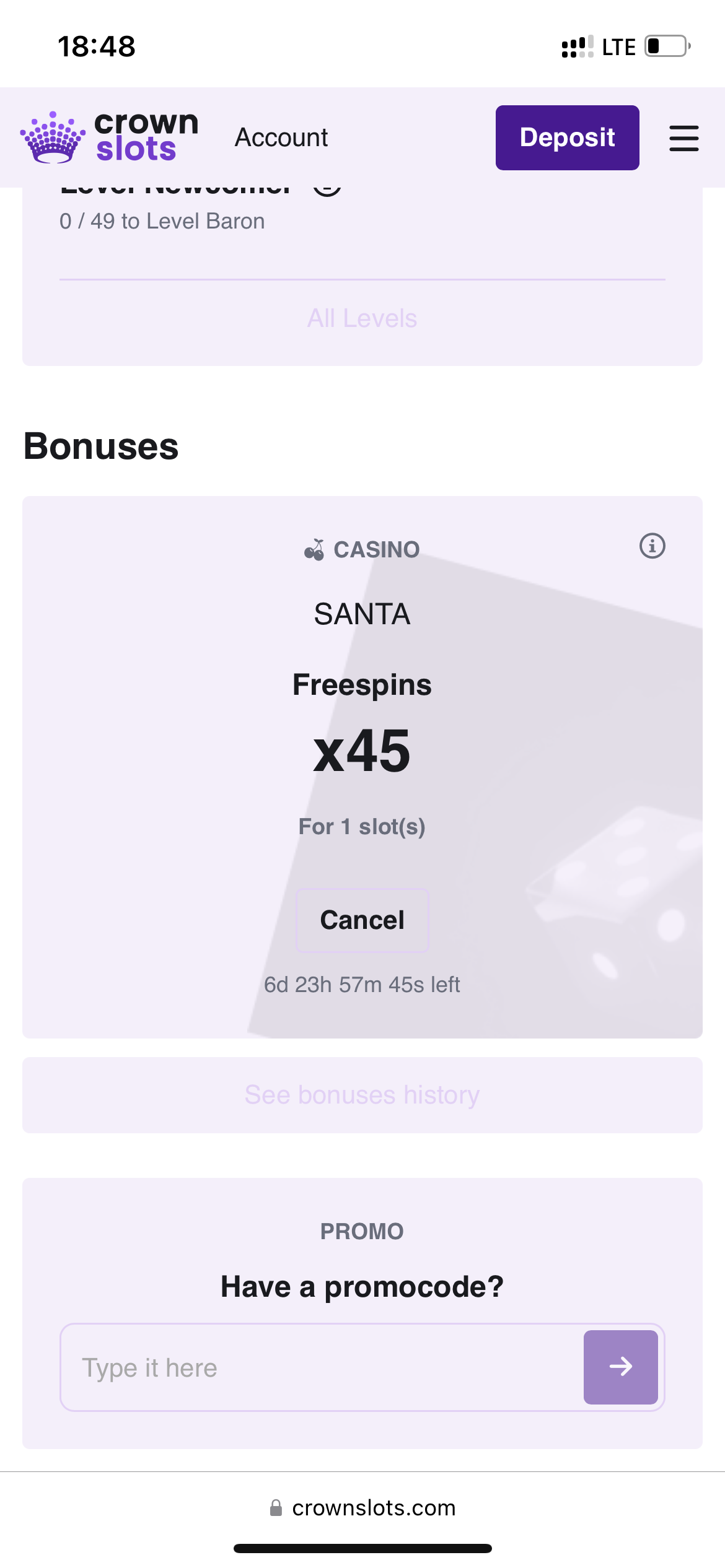Click the level progress bar line
The image size is (725, 1568).
[362, 280]
